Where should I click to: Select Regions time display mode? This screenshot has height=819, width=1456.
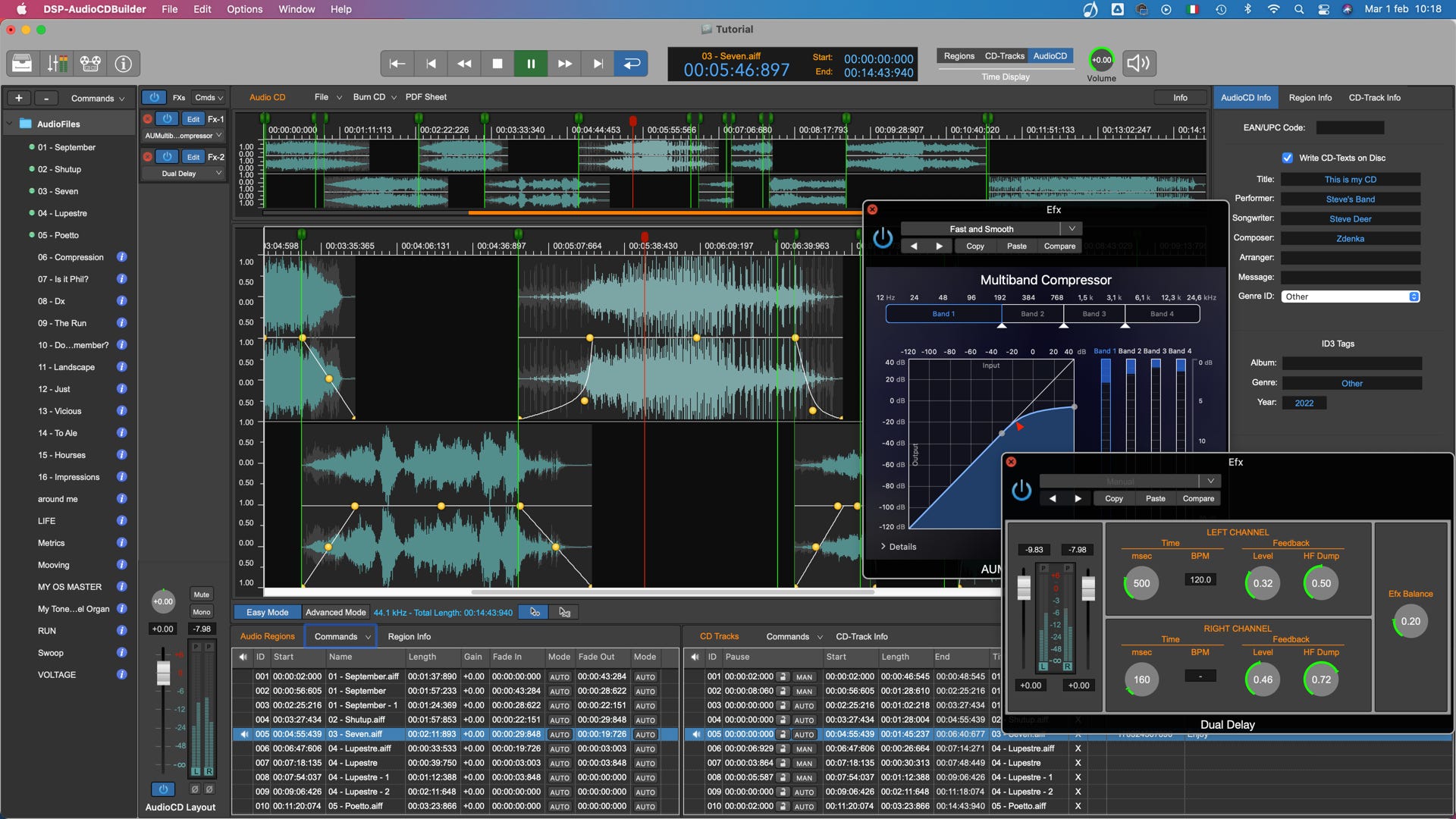(x=959, y=56)
